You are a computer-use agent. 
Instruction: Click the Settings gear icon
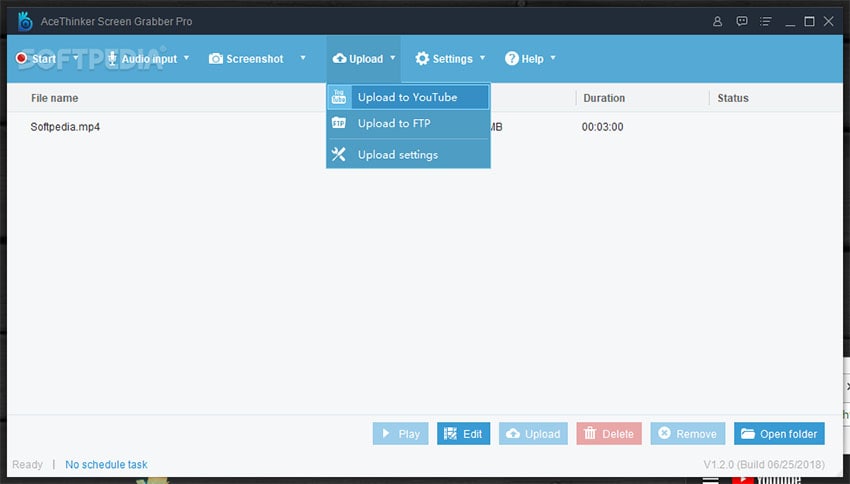tap(422, 59)
